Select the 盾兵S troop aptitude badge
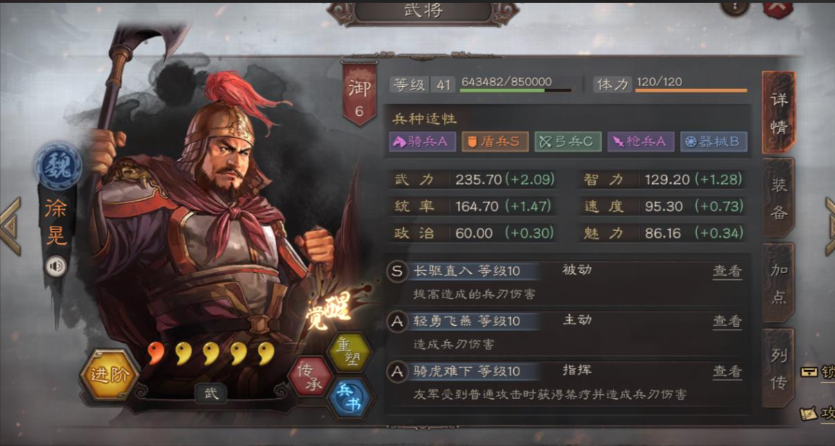This screenshot has height=446, width=835. click(x=495, y=142)
